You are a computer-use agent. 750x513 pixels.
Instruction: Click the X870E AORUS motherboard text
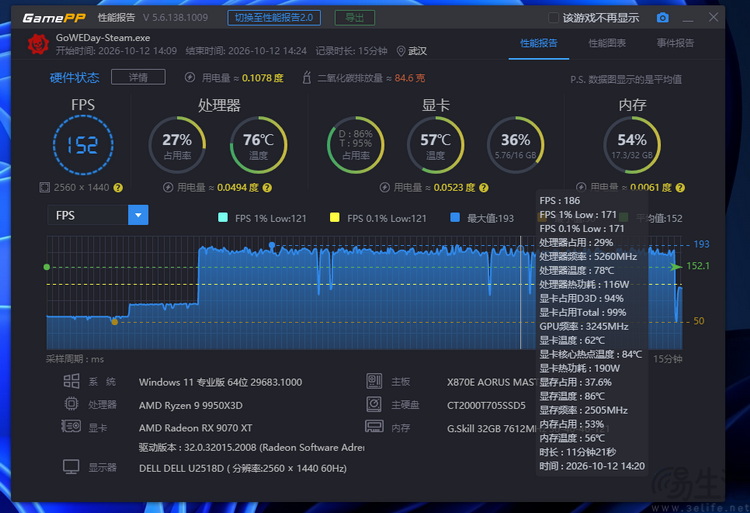492,382
